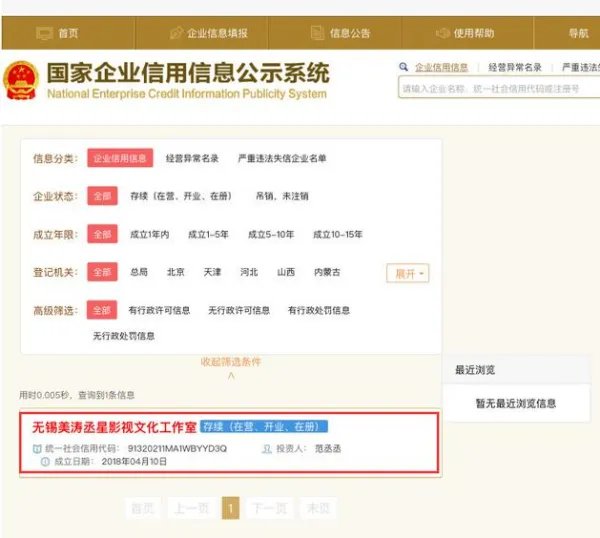Select 北京 registration authority filter
Screen dimensions: 600x538
tap(175, 272)
